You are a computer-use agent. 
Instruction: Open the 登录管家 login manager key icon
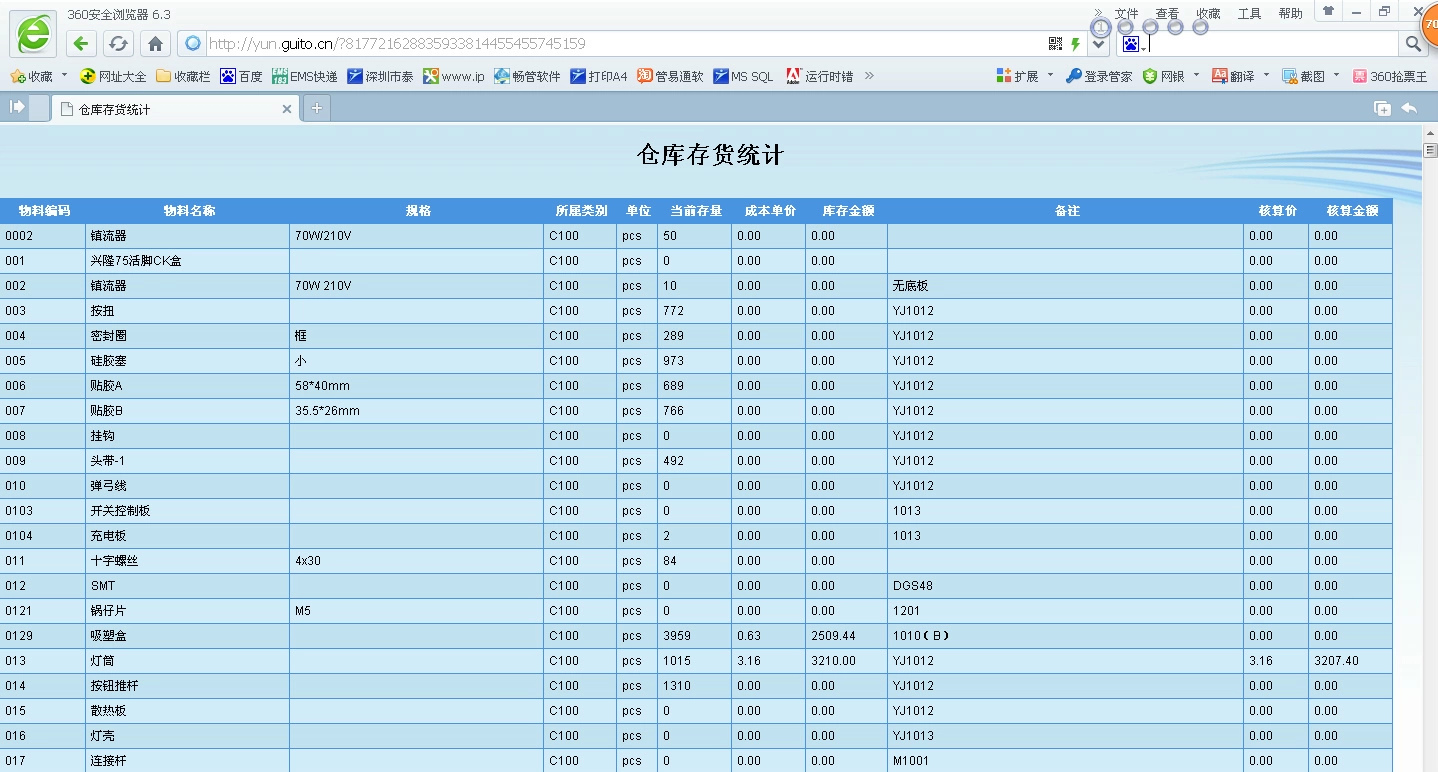pyautogui.click(x=1074, y=76)
